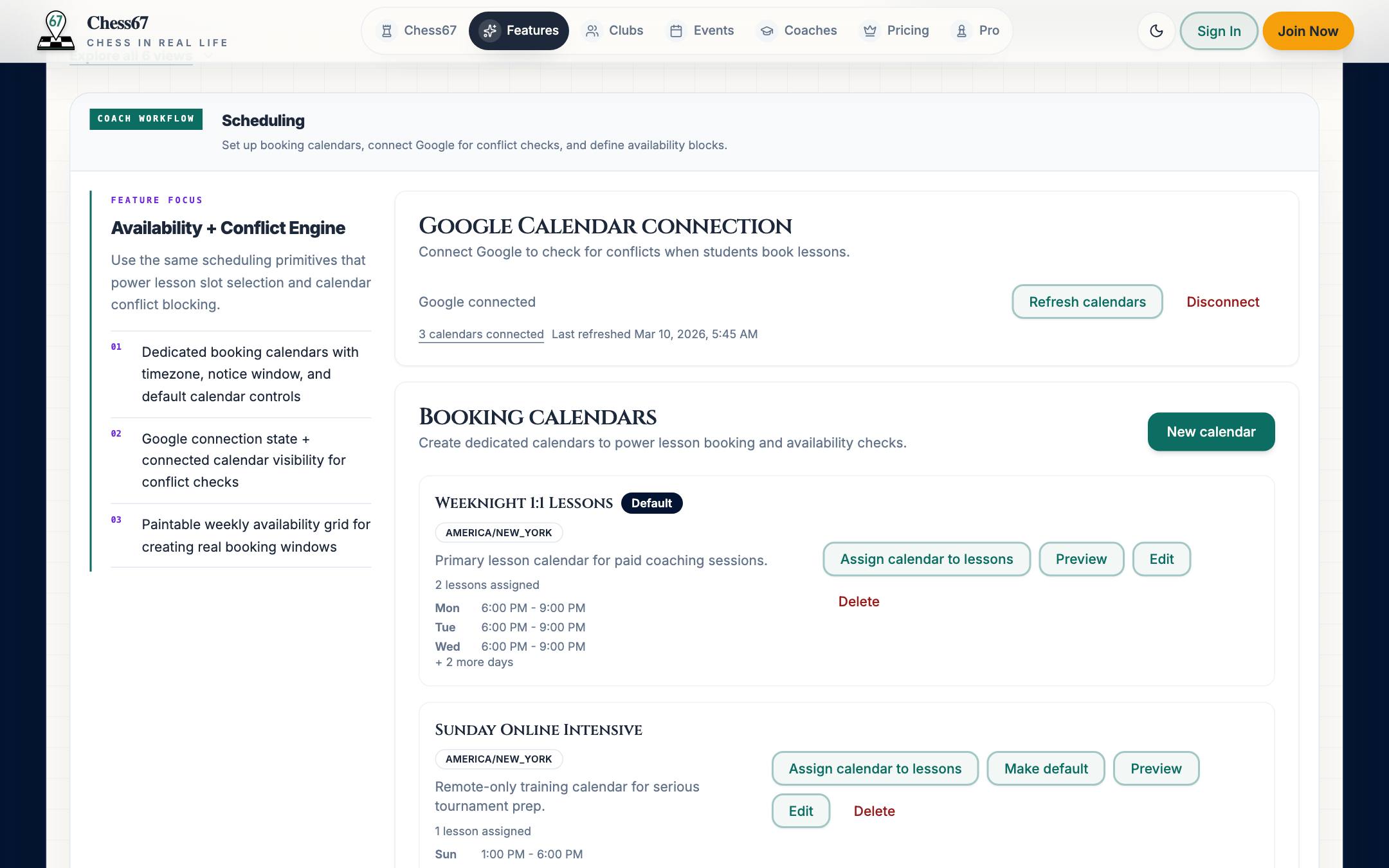Screen dimensions: 1389x868
Task: Click the Chess67 brand name text
Action: tap(118, 23)
